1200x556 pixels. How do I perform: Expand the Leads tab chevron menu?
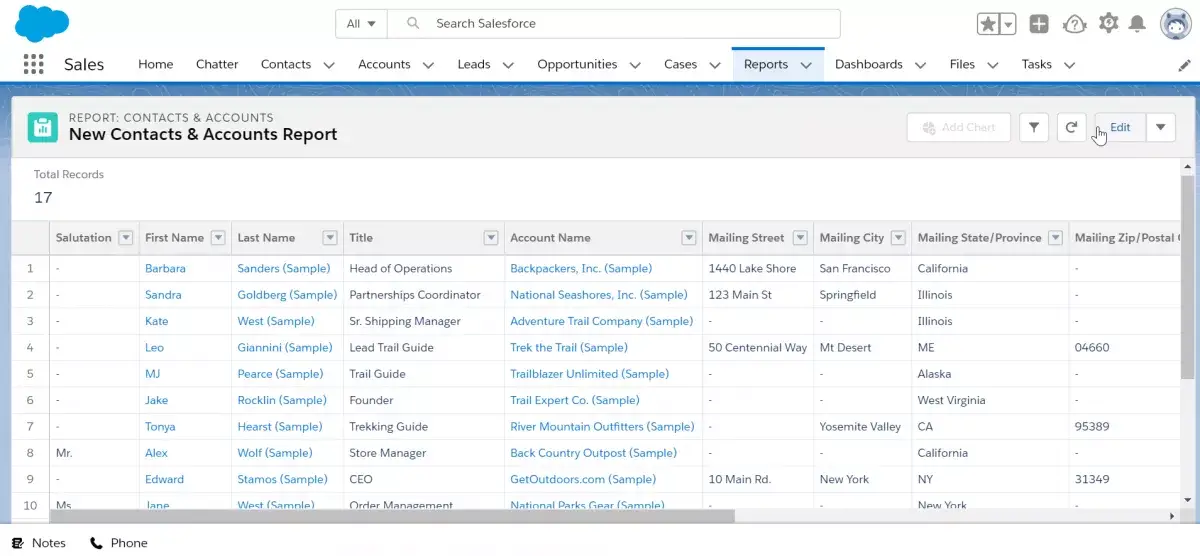[x=508, y=65]
